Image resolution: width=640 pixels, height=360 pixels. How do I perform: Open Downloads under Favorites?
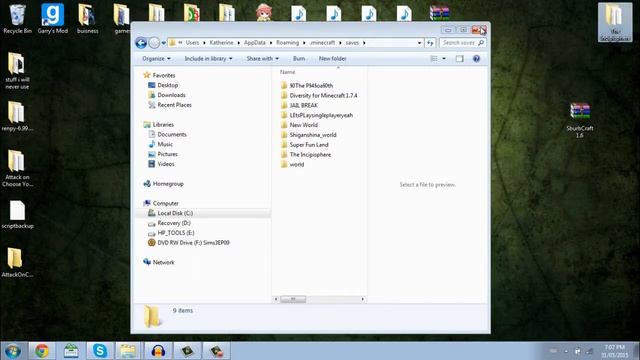coord(171,95)
